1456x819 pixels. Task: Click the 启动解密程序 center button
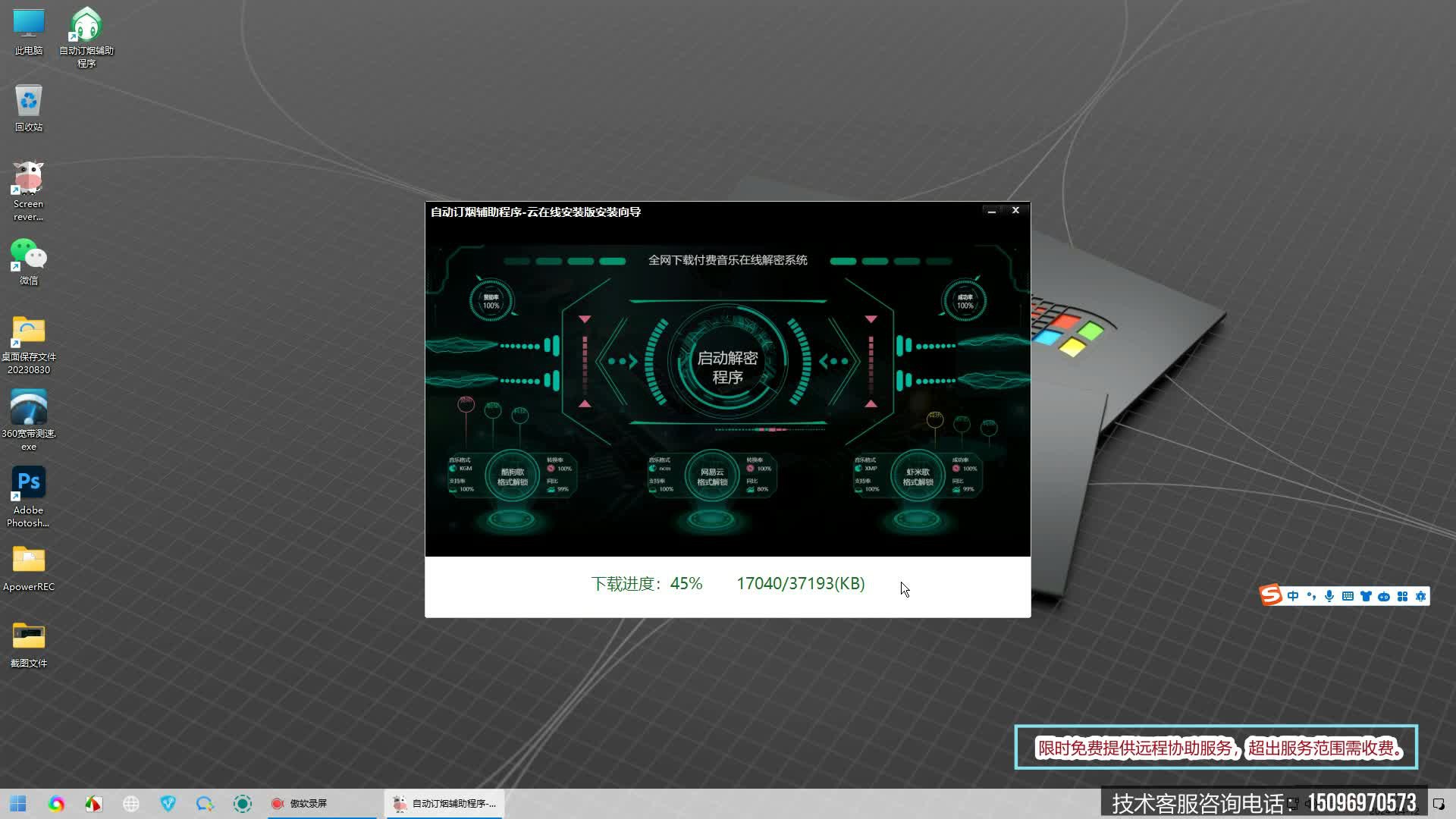[727, 367]
